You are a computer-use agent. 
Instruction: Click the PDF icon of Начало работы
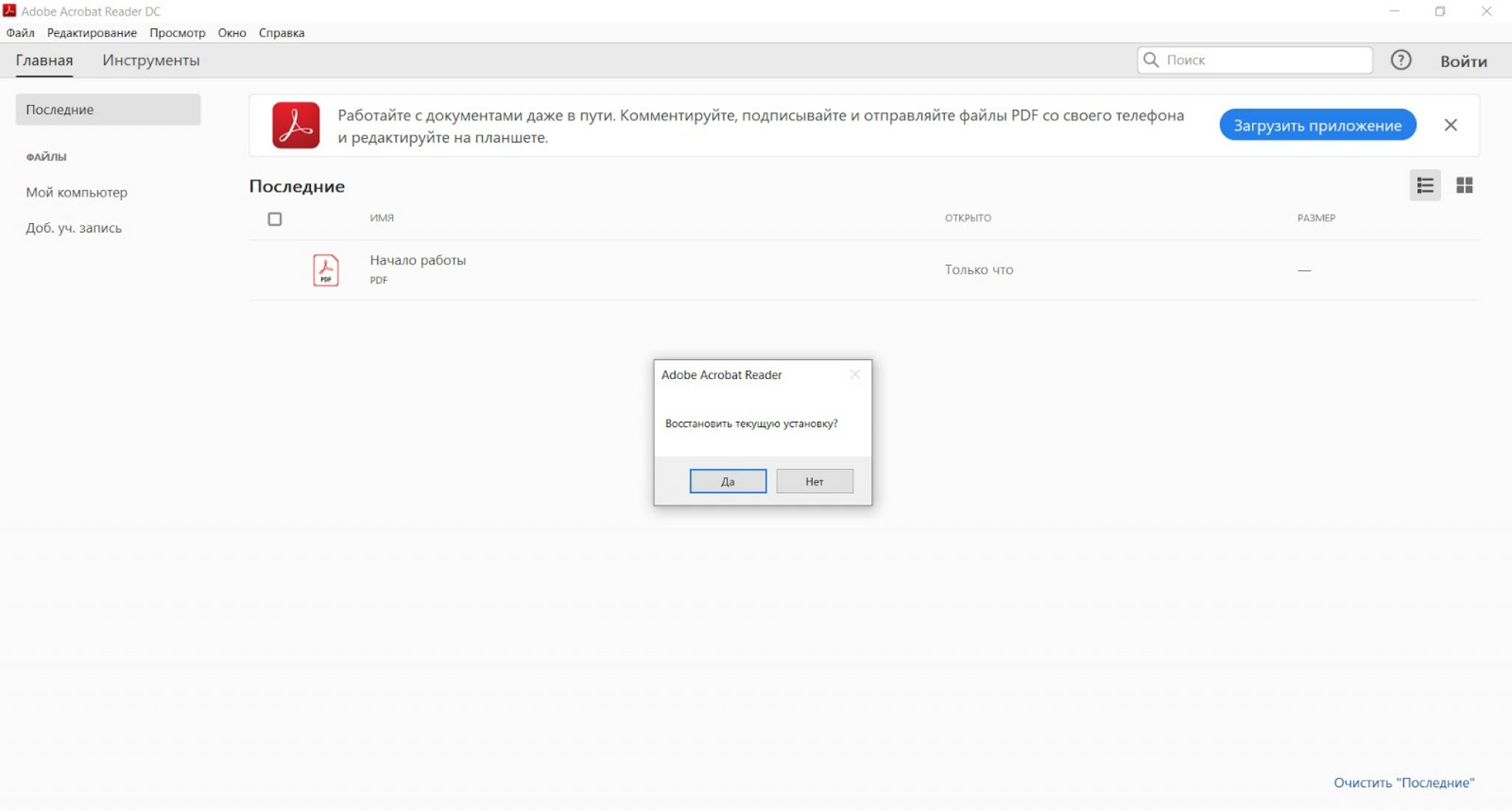coord(326,270)
